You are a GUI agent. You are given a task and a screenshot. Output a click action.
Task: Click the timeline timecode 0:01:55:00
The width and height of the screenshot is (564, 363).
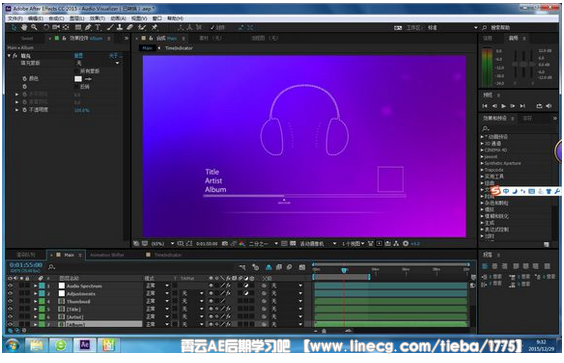point(26,265)
